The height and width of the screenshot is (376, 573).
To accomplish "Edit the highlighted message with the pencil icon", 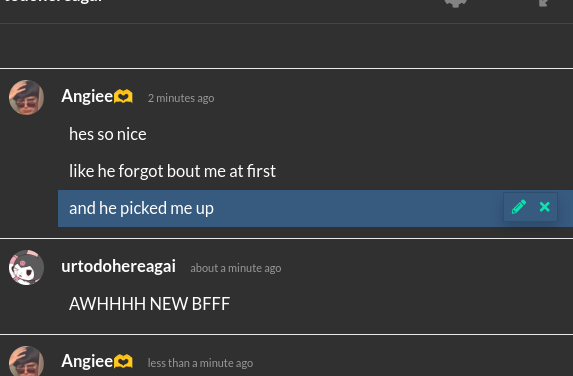I will coord(519,207).
